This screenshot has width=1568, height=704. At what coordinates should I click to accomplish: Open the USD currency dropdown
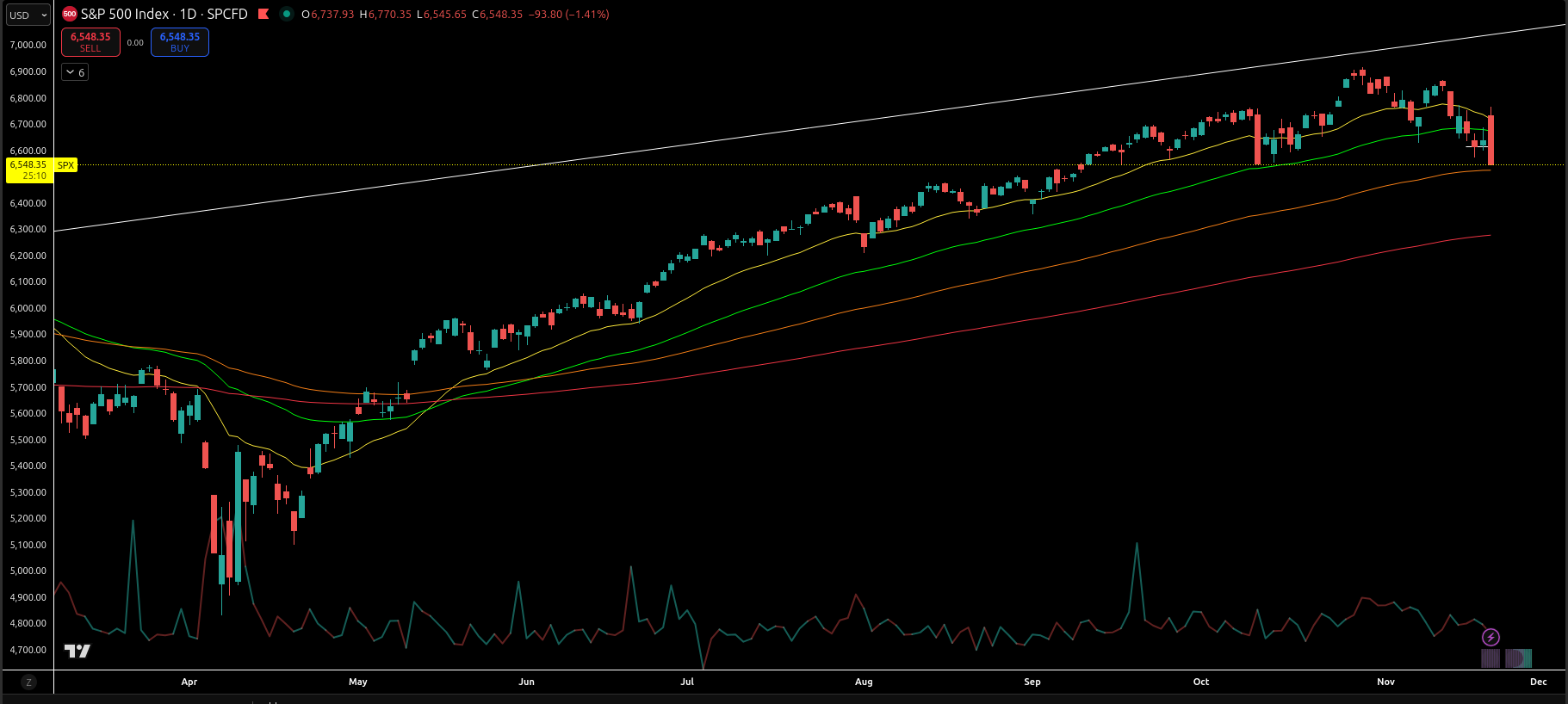[28, 15]
